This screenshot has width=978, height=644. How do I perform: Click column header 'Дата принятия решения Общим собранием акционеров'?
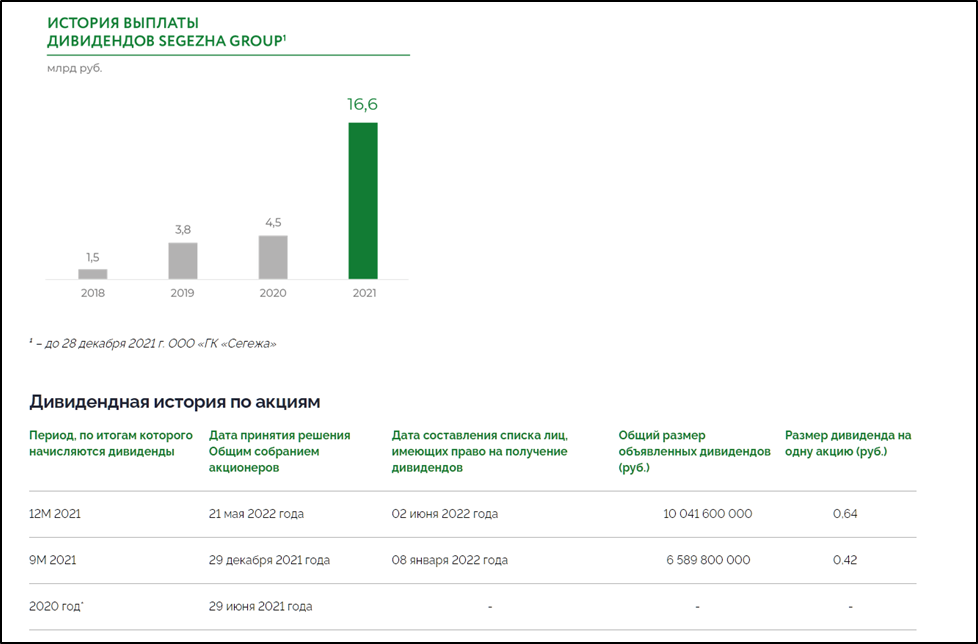(279, 451)
